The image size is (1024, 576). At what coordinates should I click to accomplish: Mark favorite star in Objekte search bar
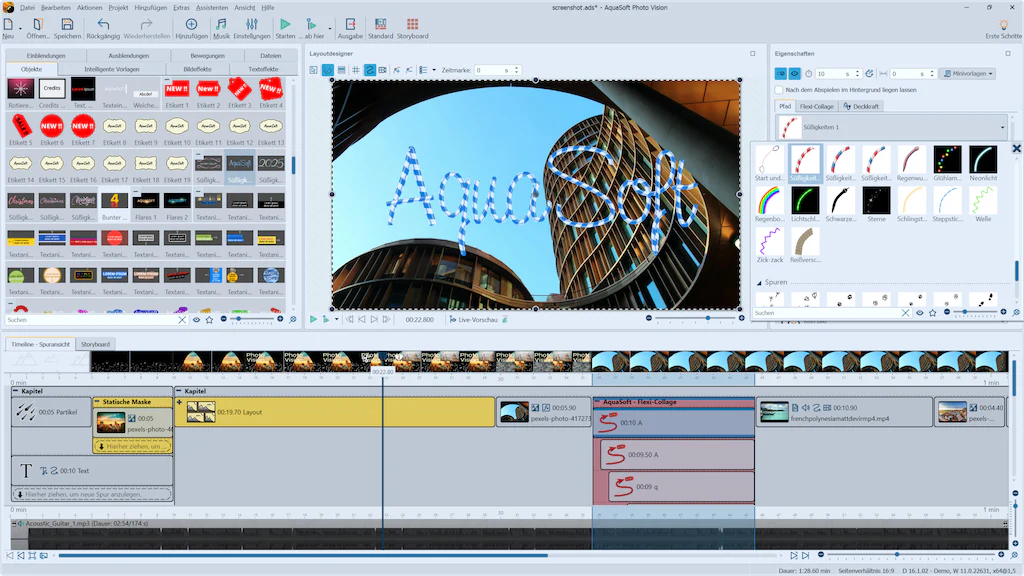(209, 320)
